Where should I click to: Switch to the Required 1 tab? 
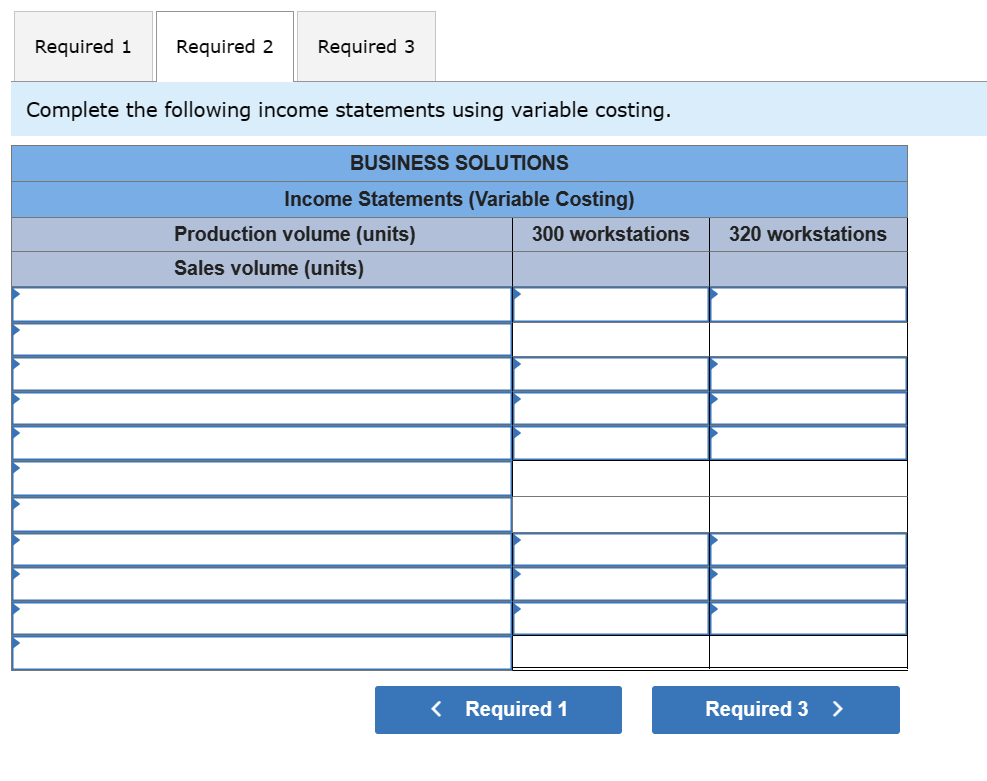(83, 46)
